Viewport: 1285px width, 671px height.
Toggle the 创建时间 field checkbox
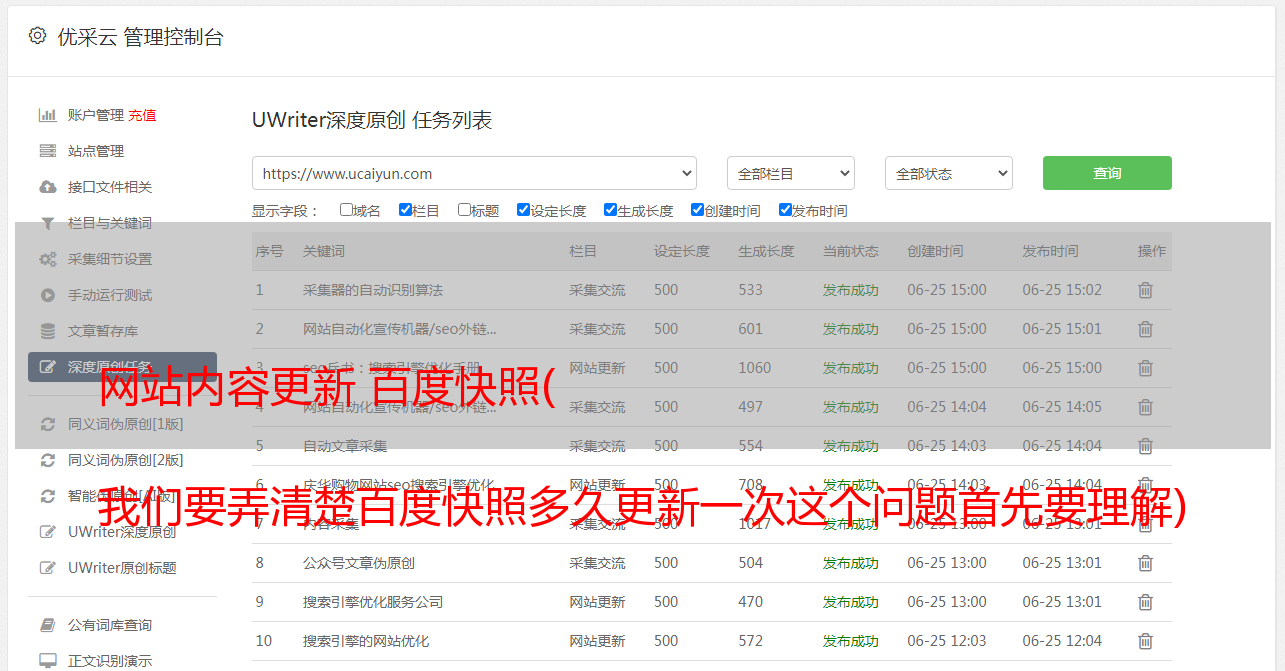[x=697, y=210]
